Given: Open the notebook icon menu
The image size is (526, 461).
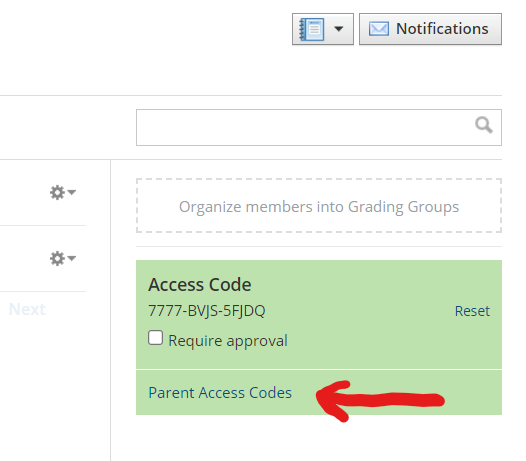Looking at the screenshot, I should coord(322,29).
